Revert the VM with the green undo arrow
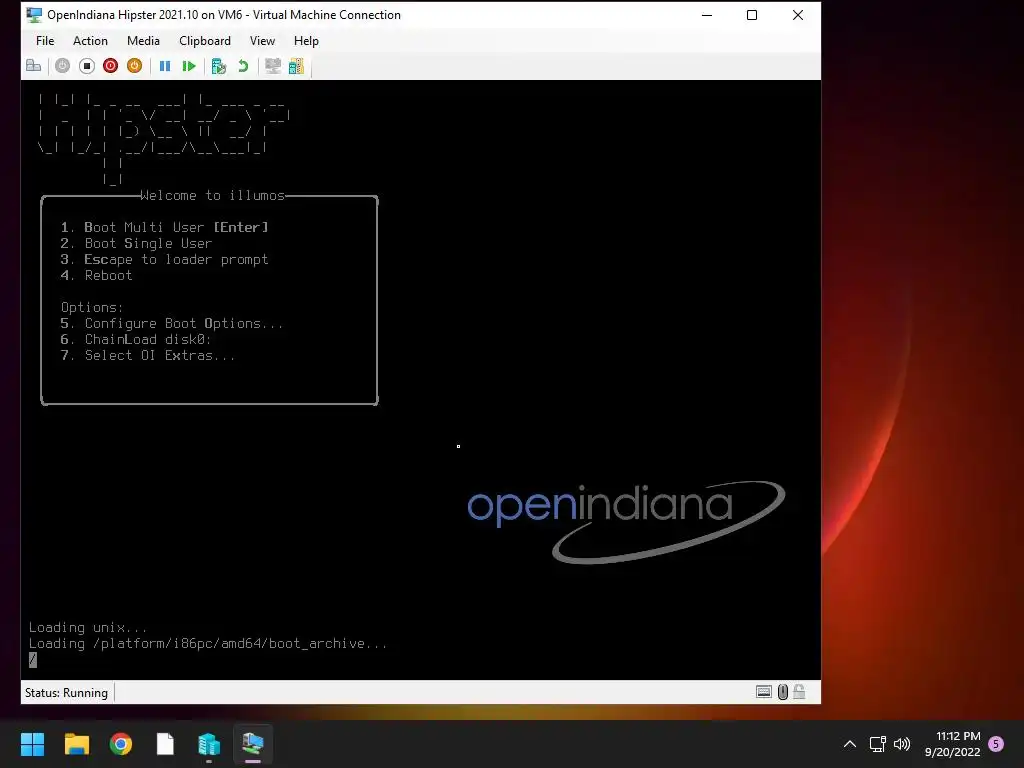Image resolution: width=1024 pixels, height=768 pixels. coord(243,66)
